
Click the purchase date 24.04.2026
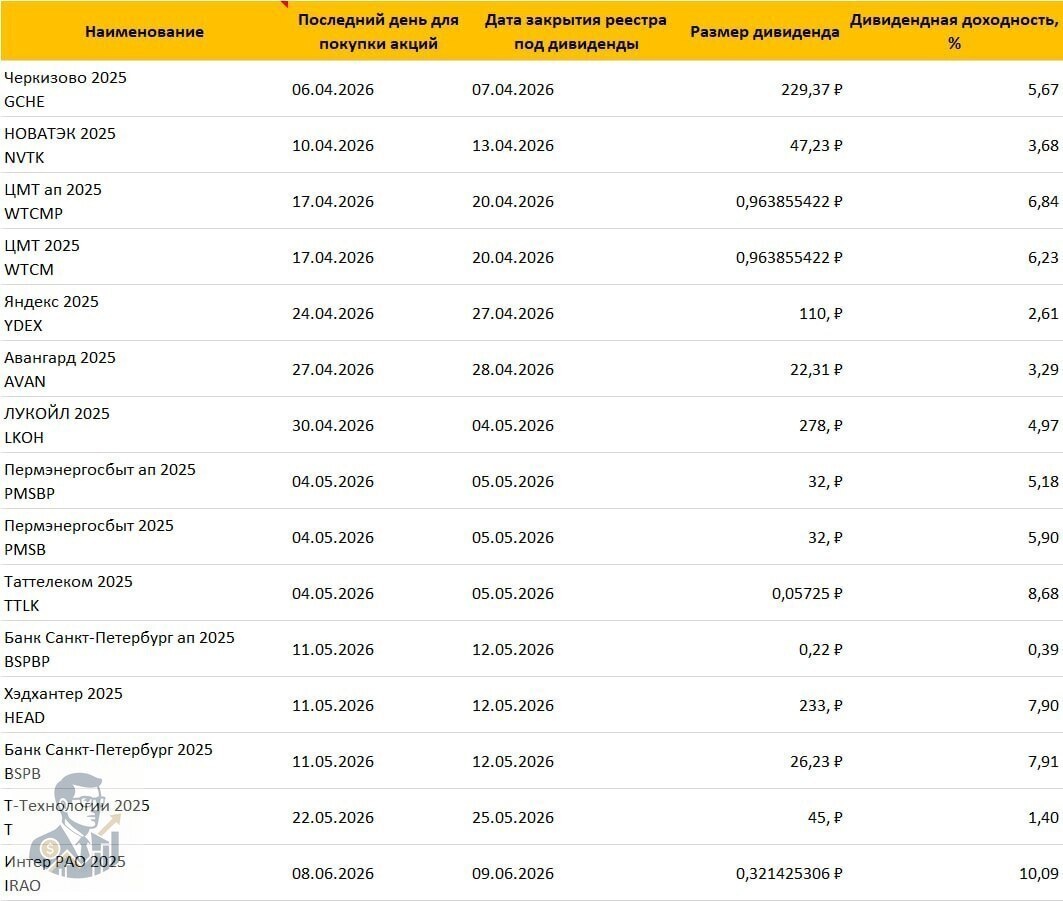(333, 314)
